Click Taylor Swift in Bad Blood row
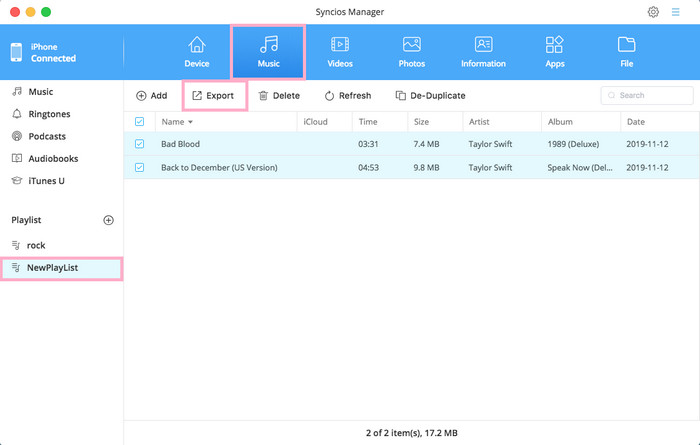Viewport: 700px width, 445px height. [x=490, y=144]
